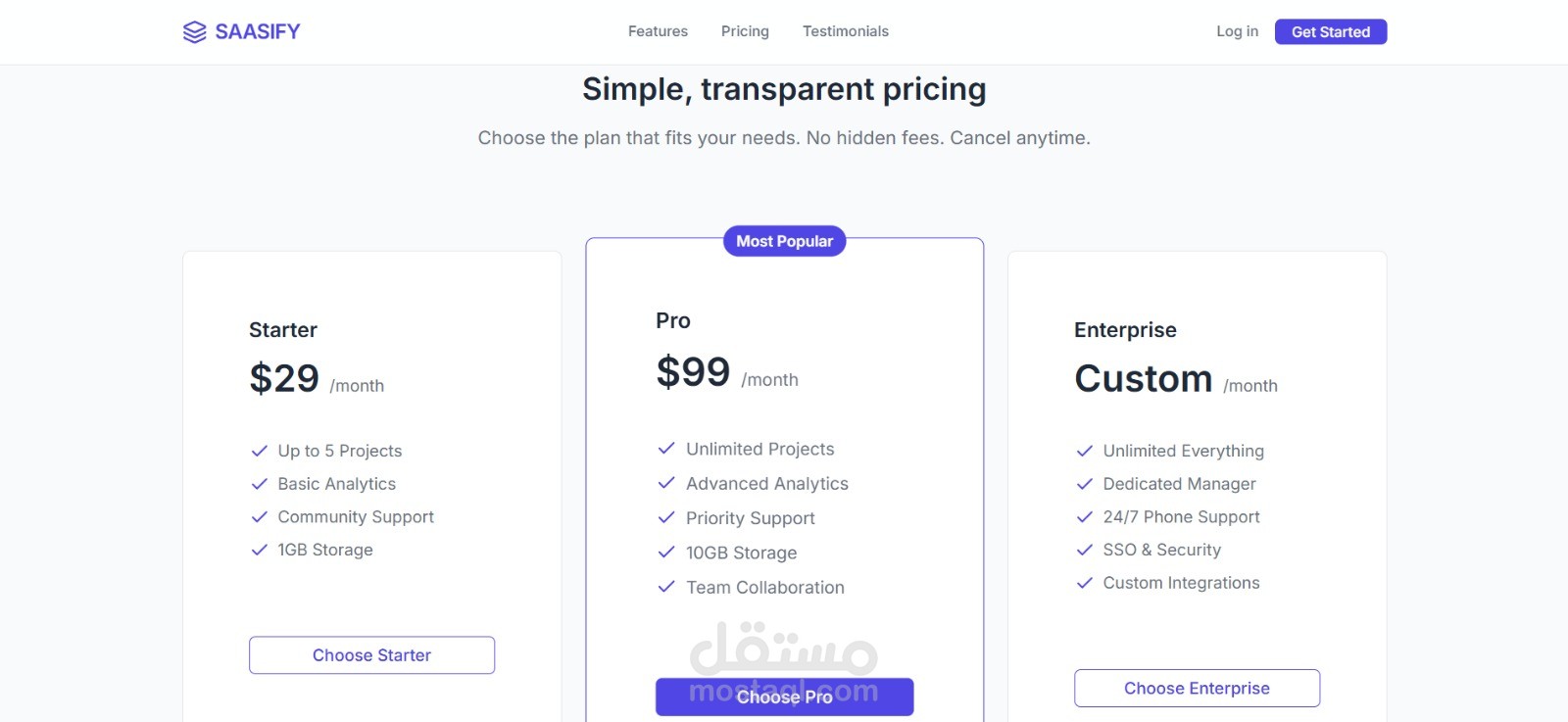Image resolution: width=1568 pixels, height=722 pixels.
Task: Click checkmark icon next to Basic Analytics
Action: click(x=260, y=484)
